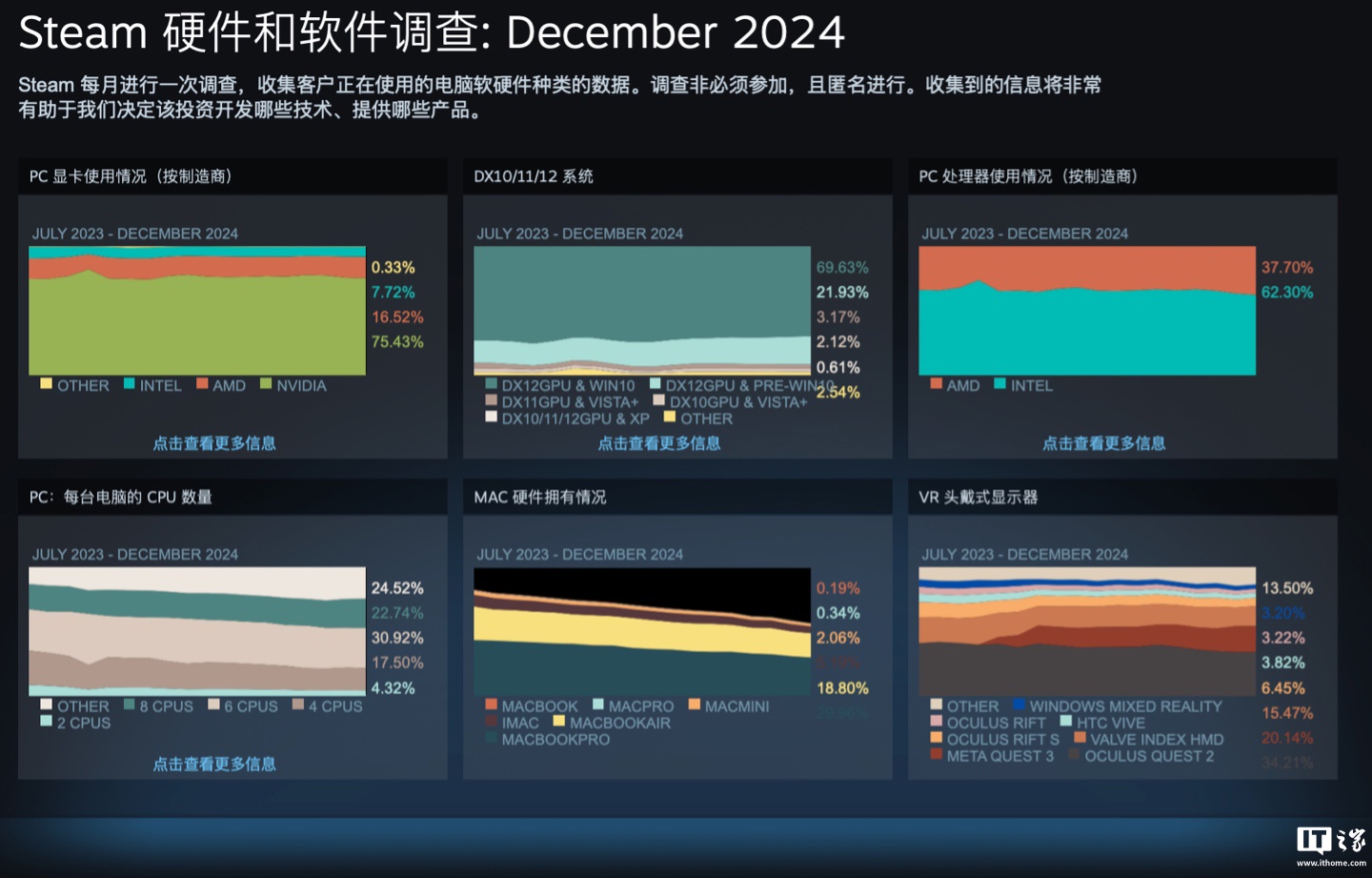Click the PC: 每台电脑的 CPU 数量 header
The width and height of the screenshot is (1372, 878).
[x=232, y=497]
